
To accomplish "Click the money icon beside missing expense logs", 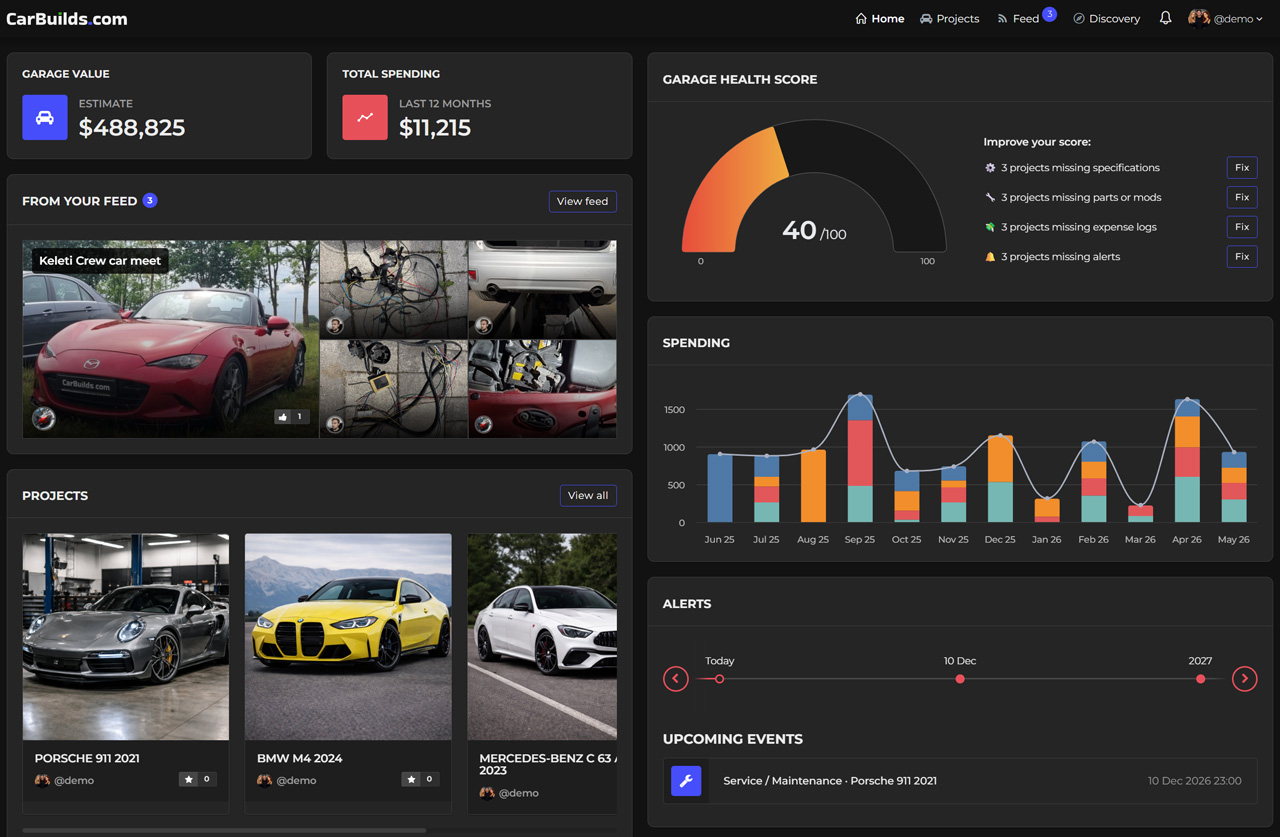I will (990, 227).
